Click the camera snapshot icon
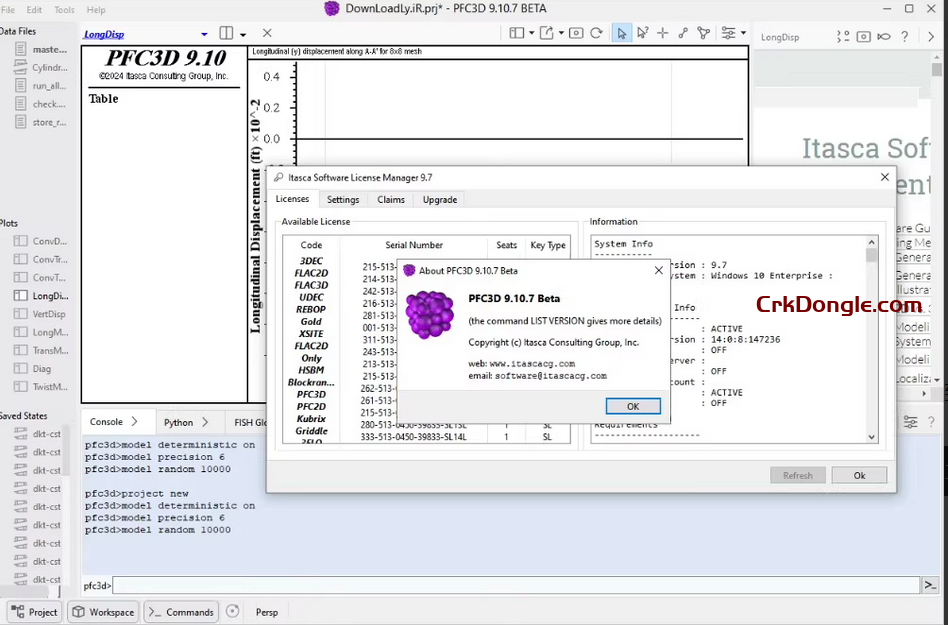 pos(576,33)
